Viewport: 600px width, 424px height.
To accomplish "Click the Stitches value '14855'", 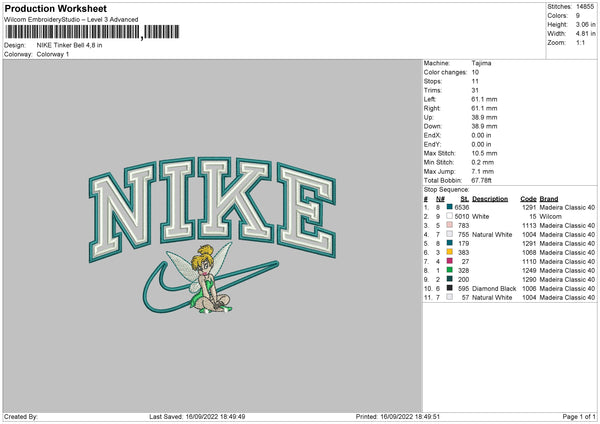I will [x=585, y=7].
